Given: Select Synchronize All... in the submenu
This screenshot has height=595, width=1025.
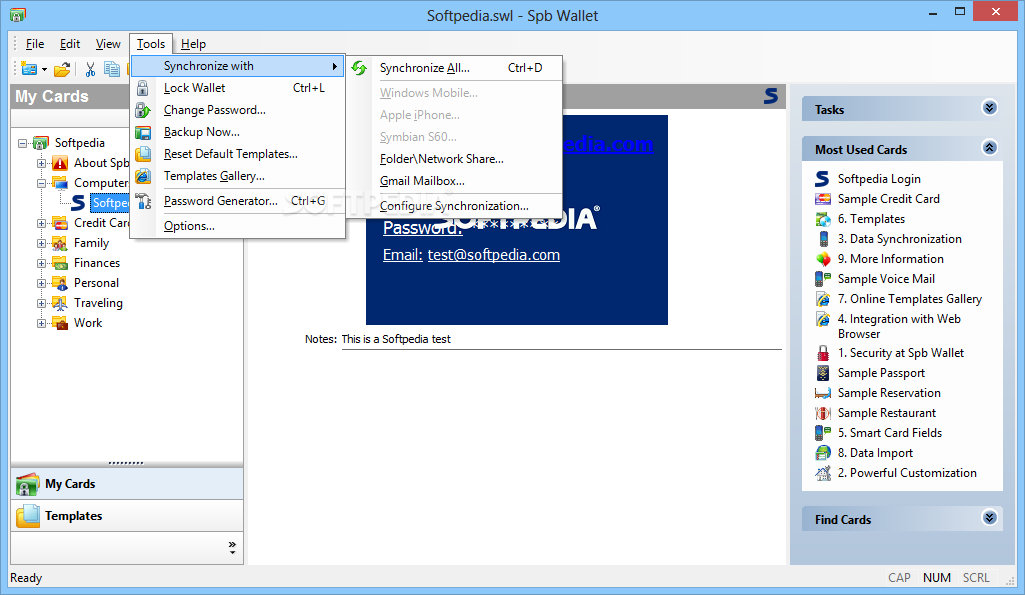Looking at the screenshot, I should pyautogui.click(x=454, y=68).
